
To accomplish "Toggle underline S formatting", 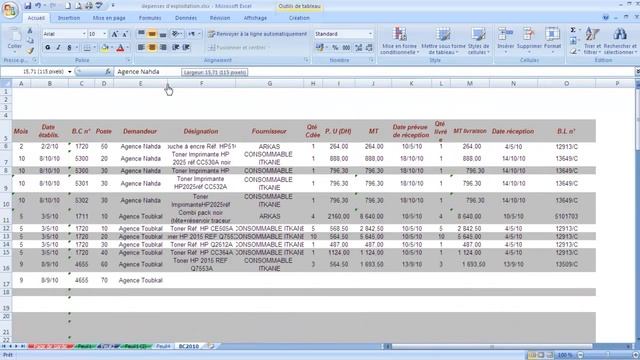I will click(x=69, y=48).
